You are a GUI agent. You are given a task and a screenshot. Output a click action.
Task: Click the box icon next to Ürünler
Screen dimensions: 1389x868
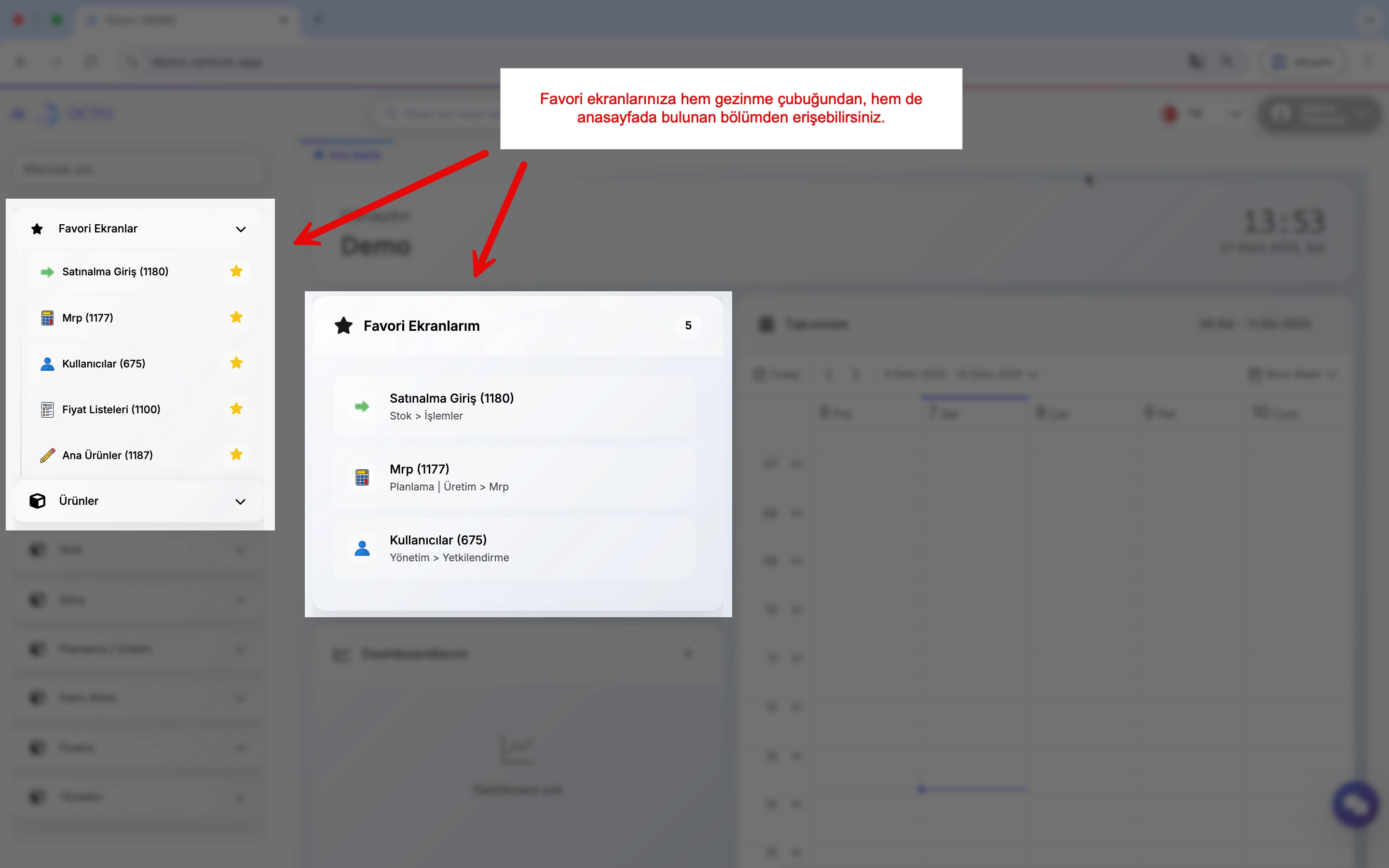click(37, 501)
